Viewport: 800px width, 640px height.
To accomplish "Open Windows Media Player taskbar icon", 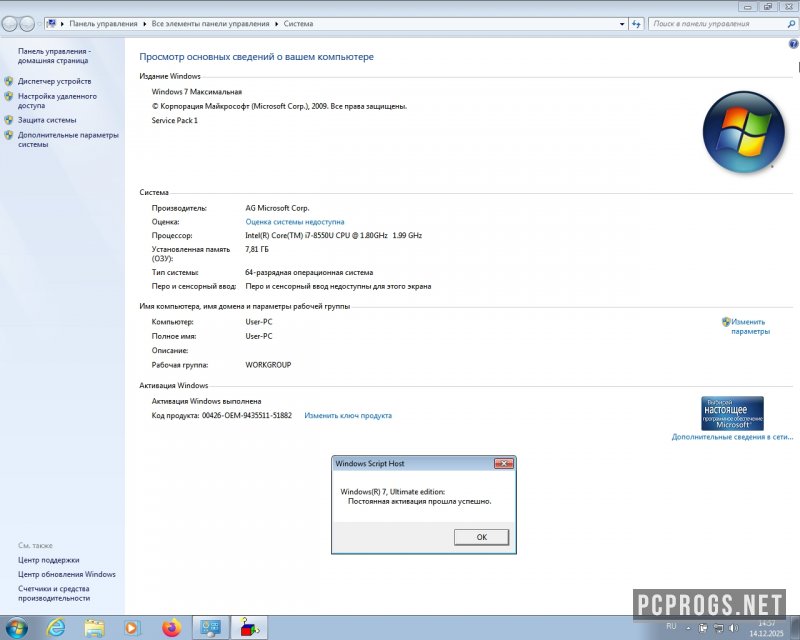I will pyautogui.click(x=132, y=628).
